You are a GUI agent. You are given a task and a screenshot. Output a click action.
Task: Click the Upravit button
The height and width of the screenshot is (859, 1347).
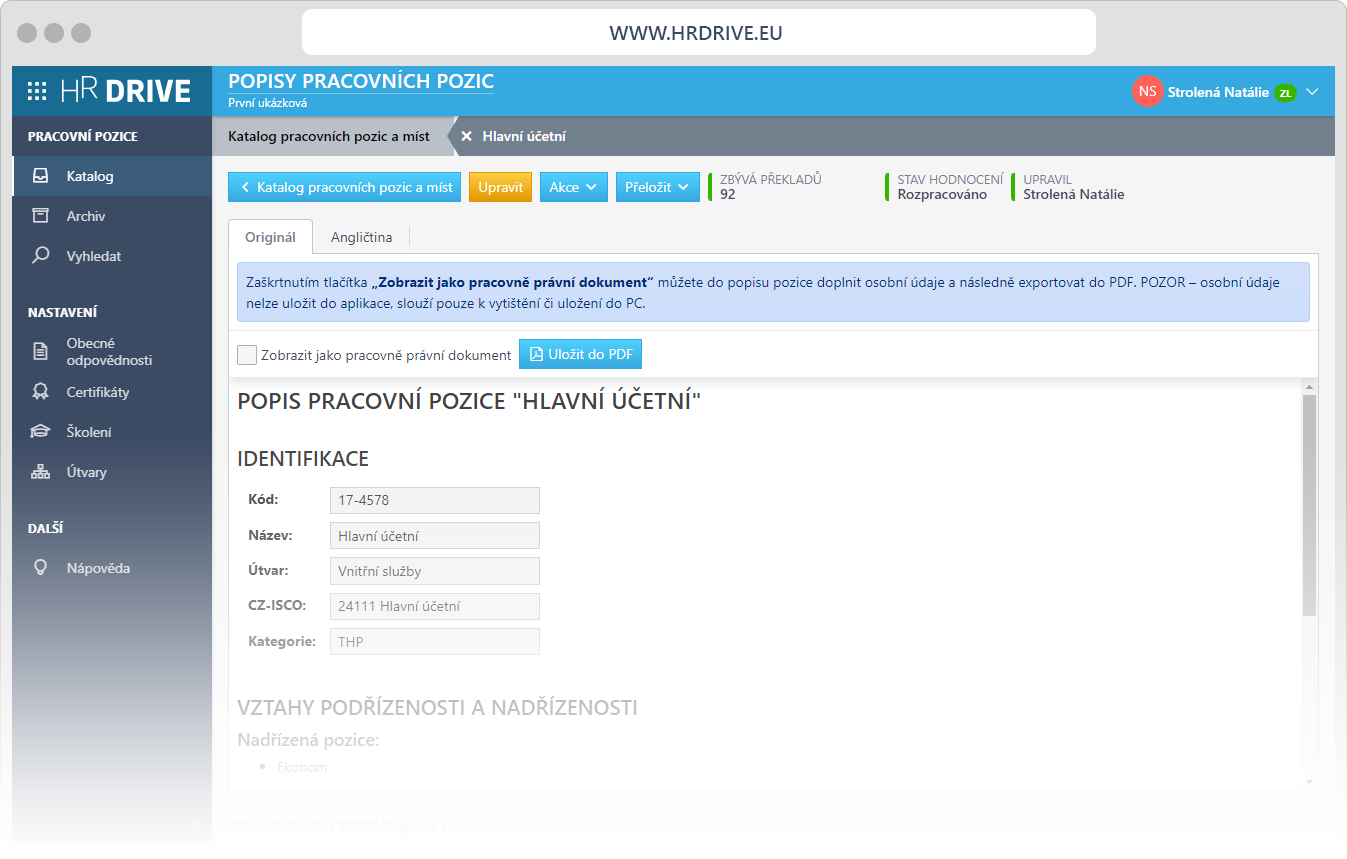pos(500,186)
